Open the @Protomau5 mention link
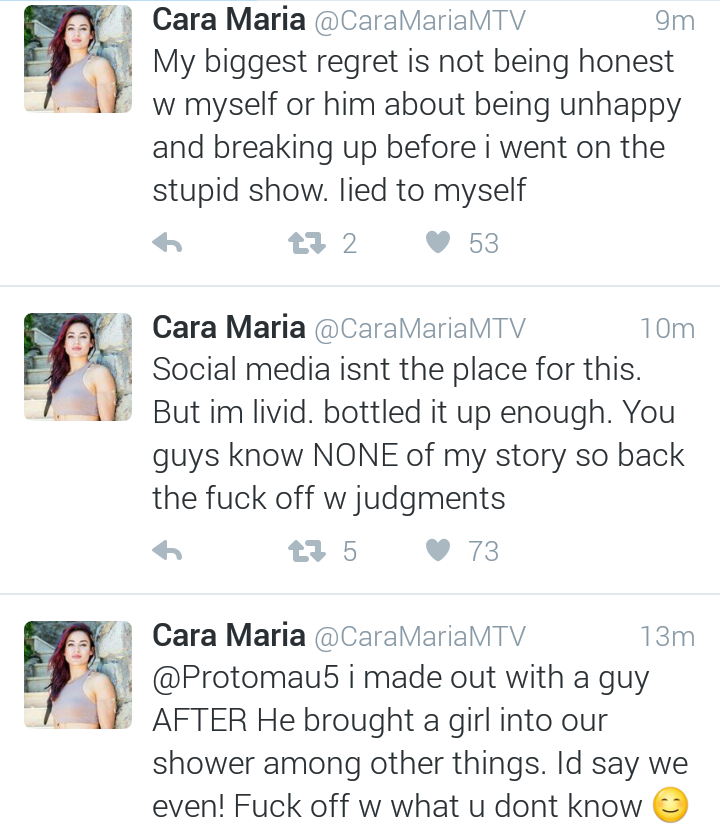This screenshot has width=720, height=827. [246, 678]
